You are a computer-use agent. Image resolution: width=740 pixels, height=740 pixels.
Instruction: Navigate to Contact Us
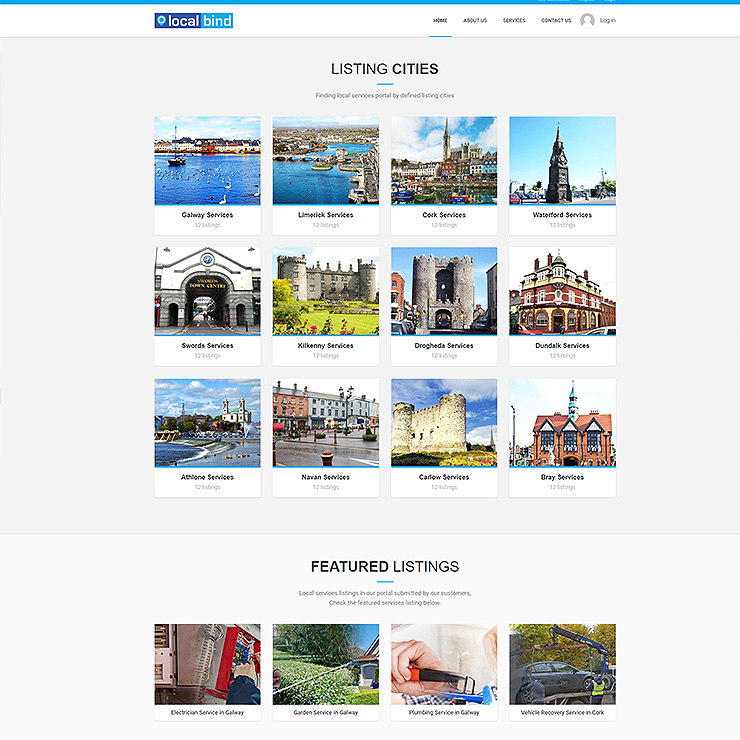pos(556,20)
